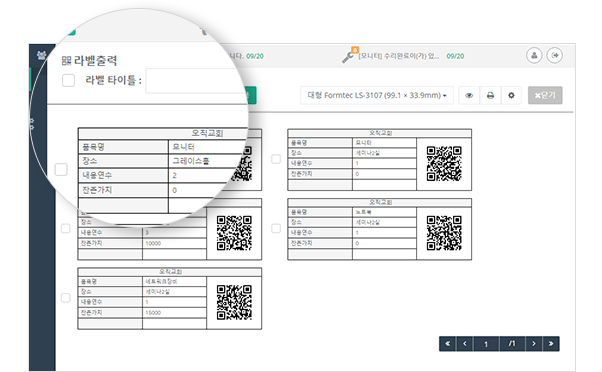Click the 노트북 item name cell
Viewport: 602px width, 372px height.
click(384, 212)
